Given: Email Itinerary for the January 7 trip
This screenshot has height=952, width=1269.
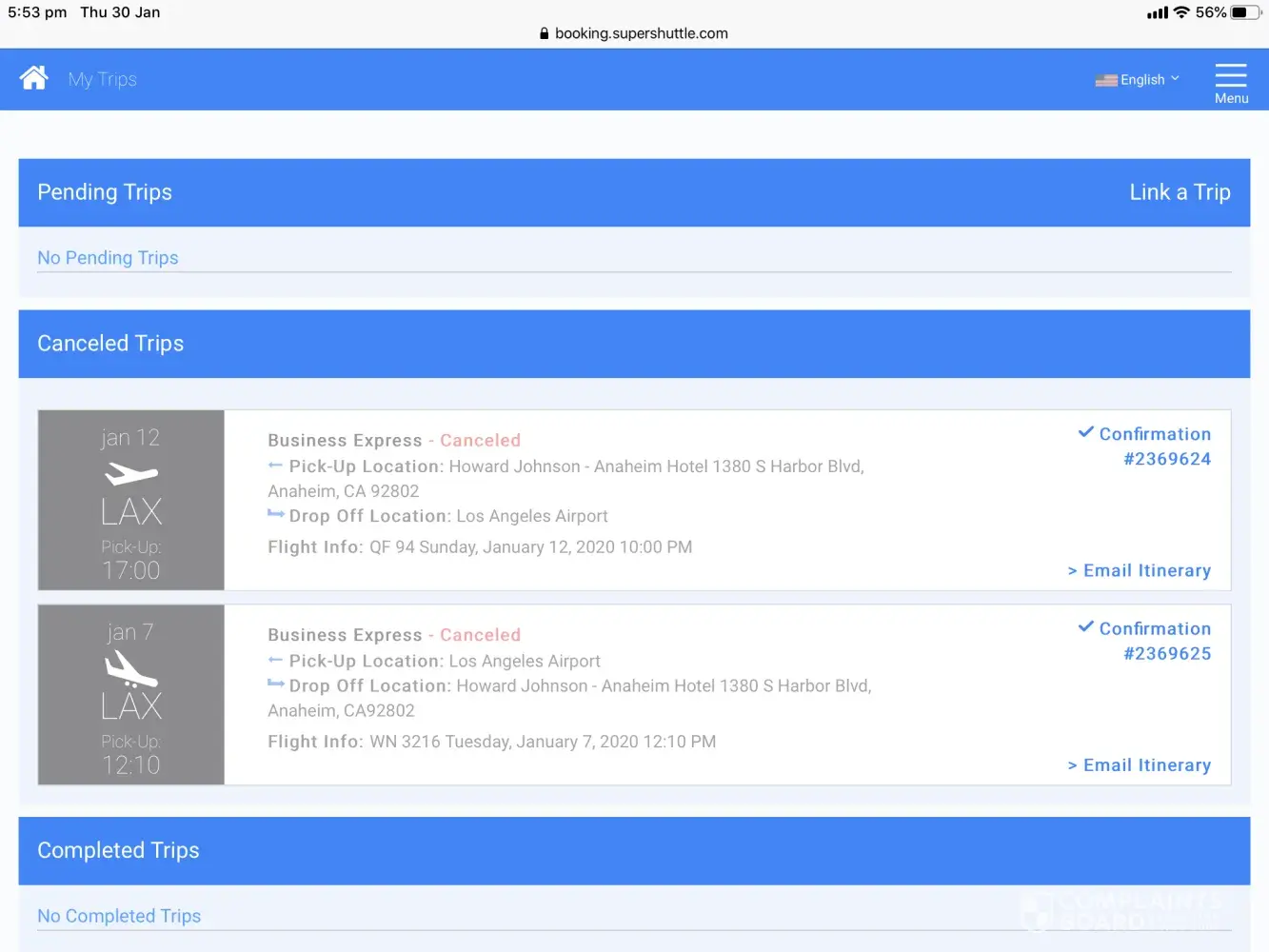Looking at the screenshot, I should pyautogui.click(x=1140, y=764).
